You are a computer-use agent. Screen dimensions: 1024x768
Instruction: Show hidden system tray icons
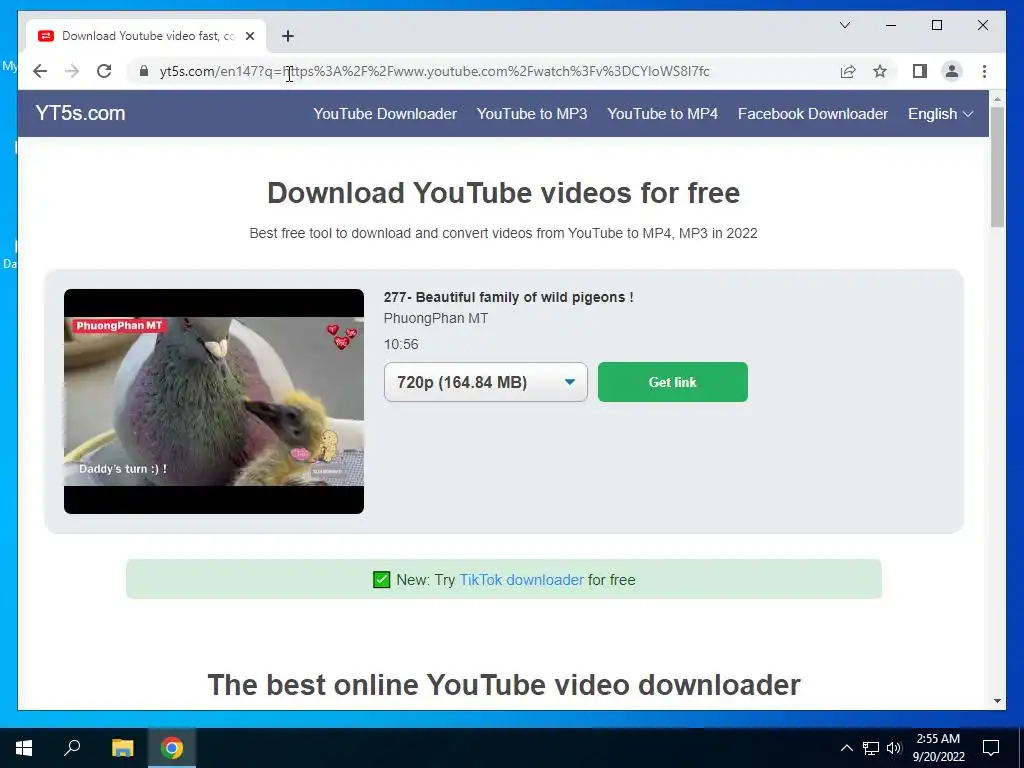click(846, 748)
